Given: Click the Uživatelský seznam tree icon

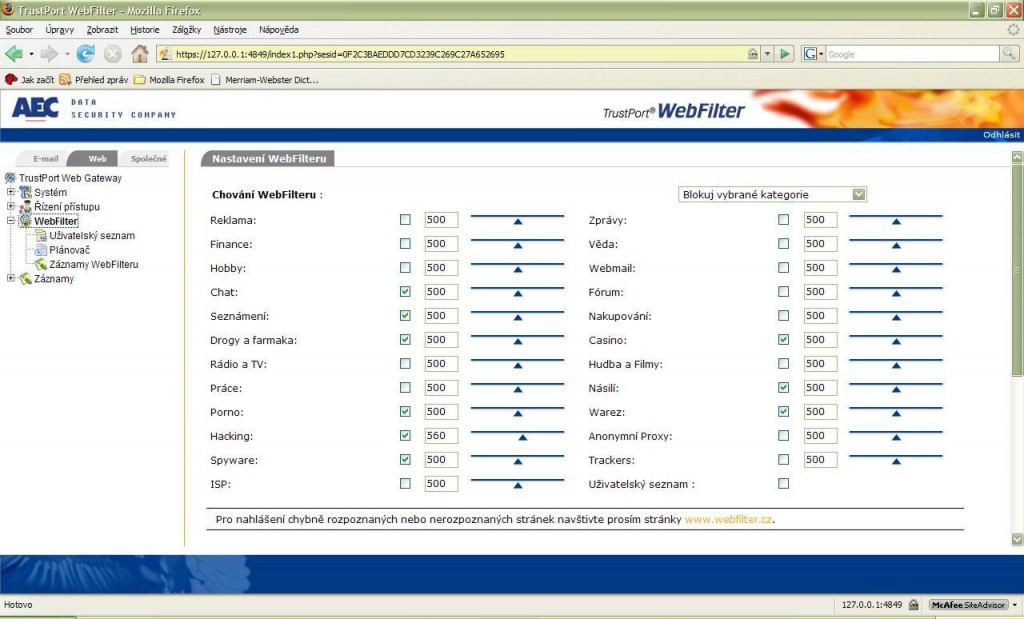Looking at the screenshot, I should (41, 235).
